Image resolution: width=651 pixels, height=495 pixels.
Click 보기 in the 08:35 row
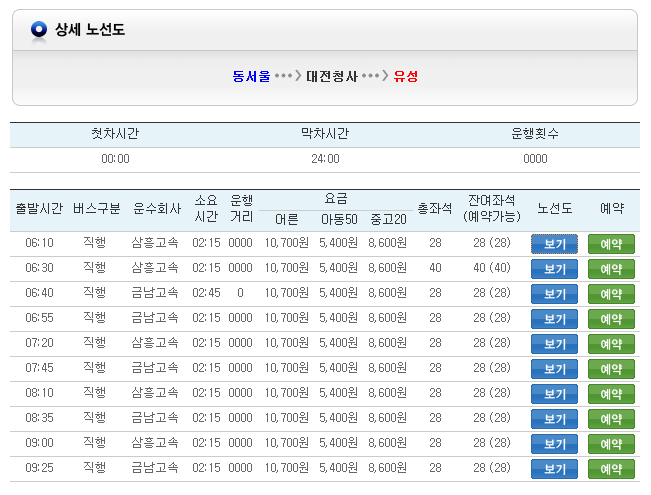pyautogui.click(x=554, y=419)
